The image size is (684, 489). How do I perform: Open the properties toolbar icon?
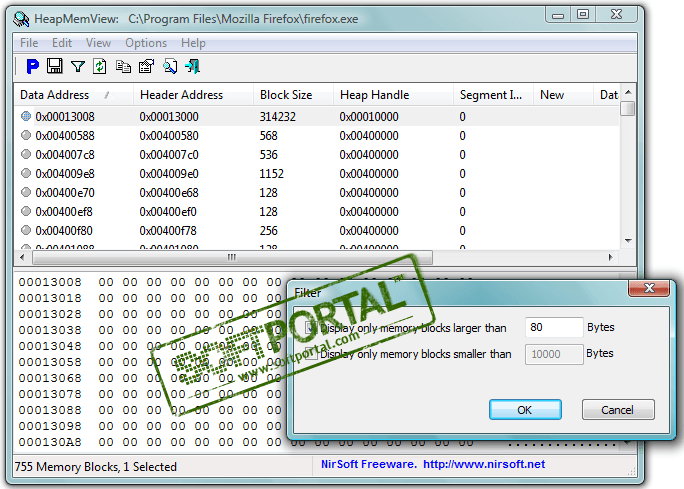146,66
